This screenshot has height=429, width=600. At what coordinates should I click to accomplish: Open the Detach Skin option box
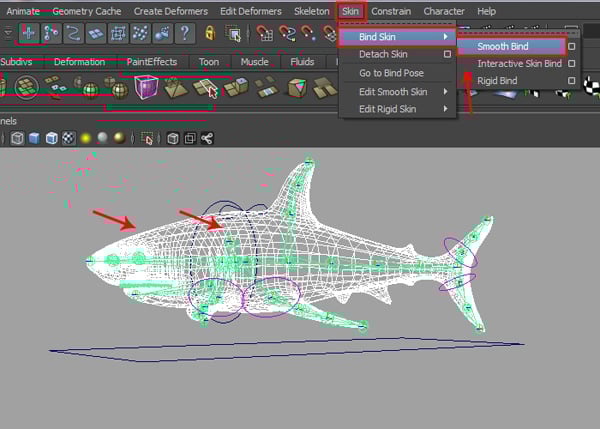(447, 54)
